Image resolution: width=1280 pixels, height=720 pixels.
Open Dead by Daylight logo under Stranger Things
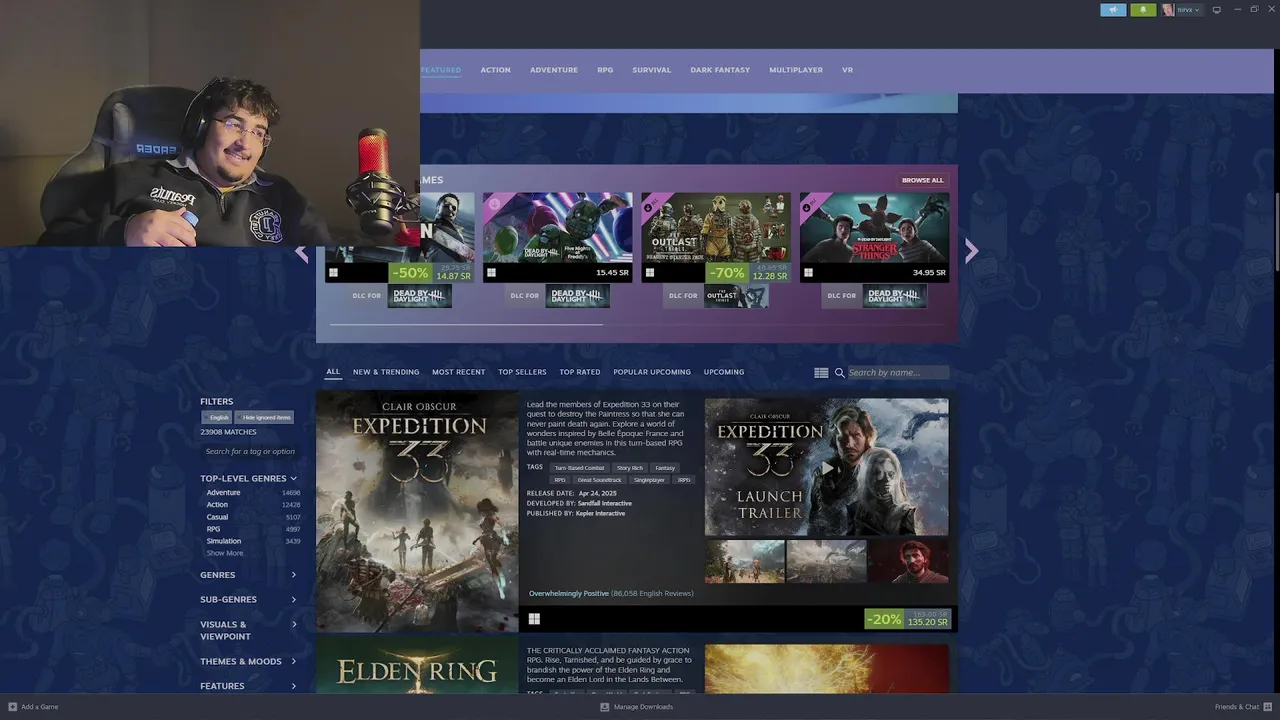point(894,295)
